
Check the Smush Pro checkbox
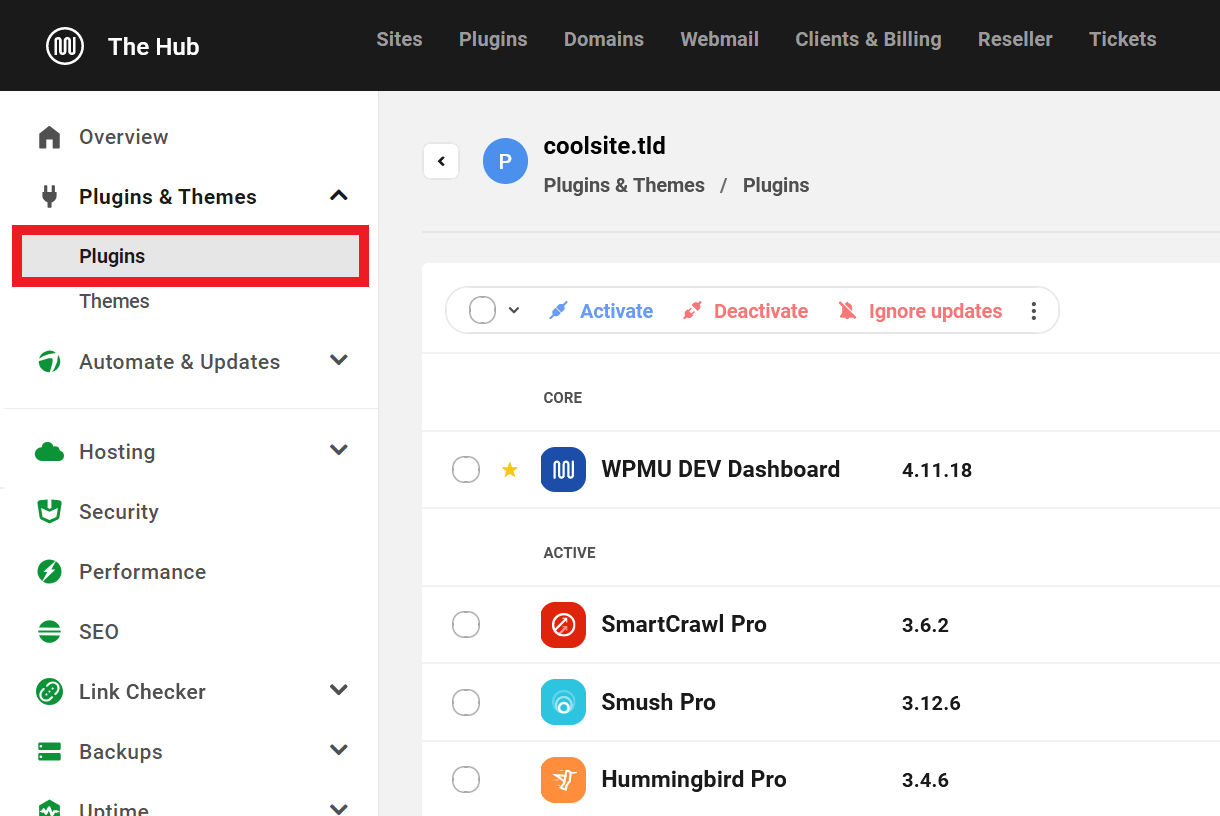(466, 703)
